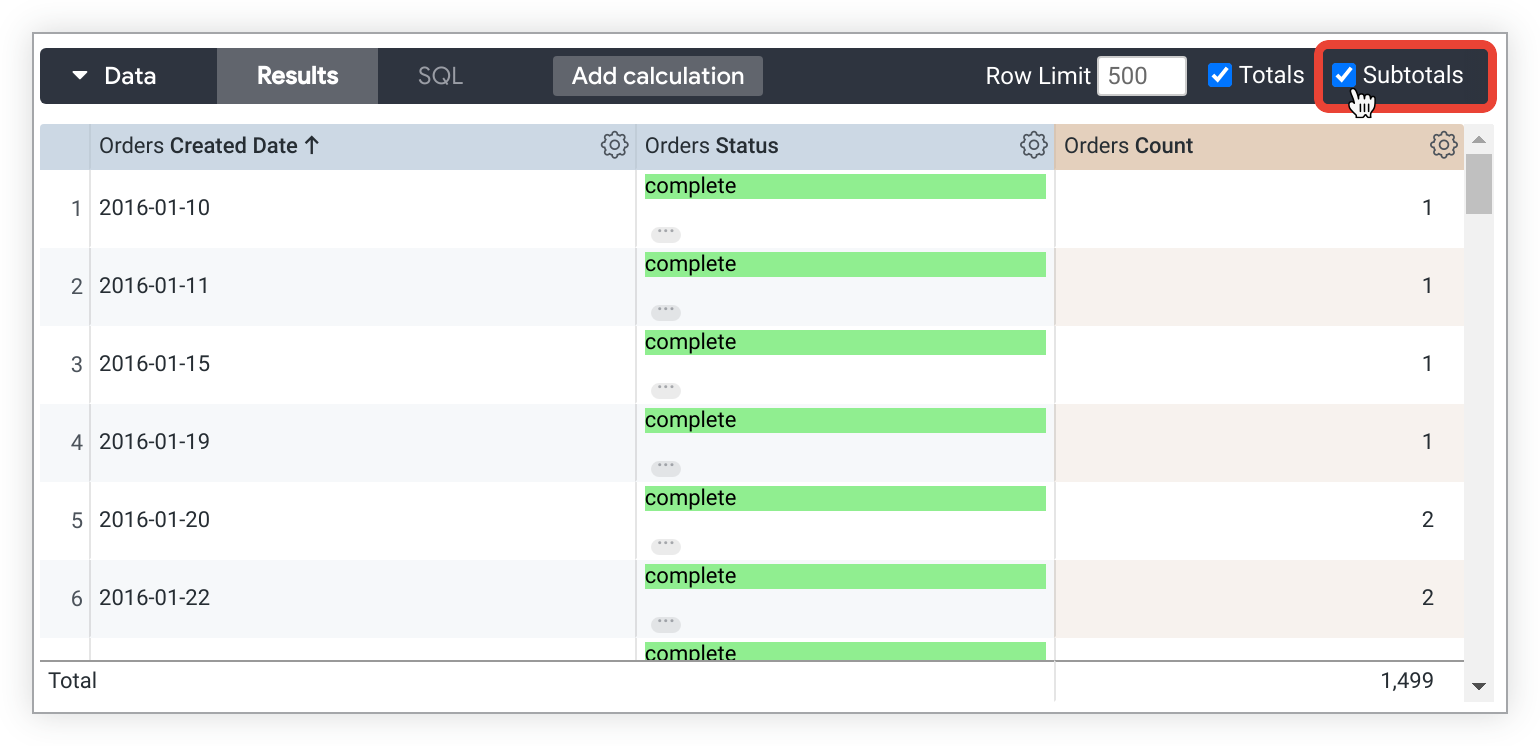Open the Orders Status column gear menu
The width and height of the screenshot is (1540, 746).
click(x=1033, y=146)
